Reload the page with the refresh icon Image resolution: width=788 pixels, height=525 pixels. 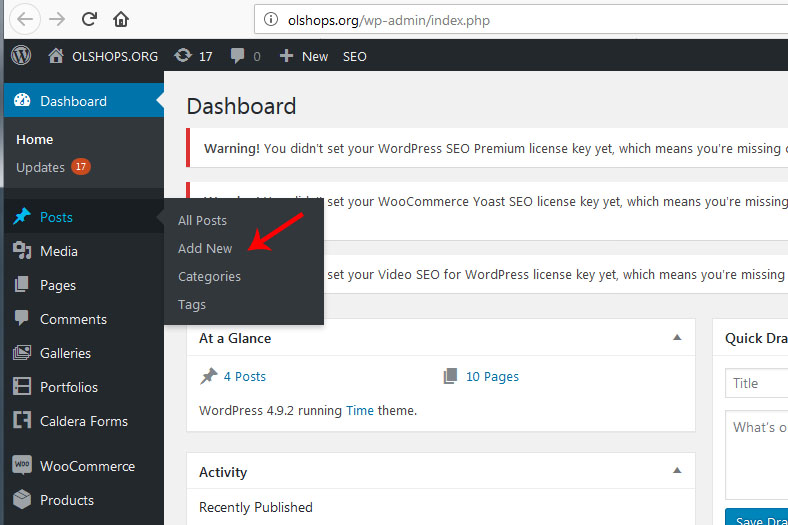coord(89,19)
